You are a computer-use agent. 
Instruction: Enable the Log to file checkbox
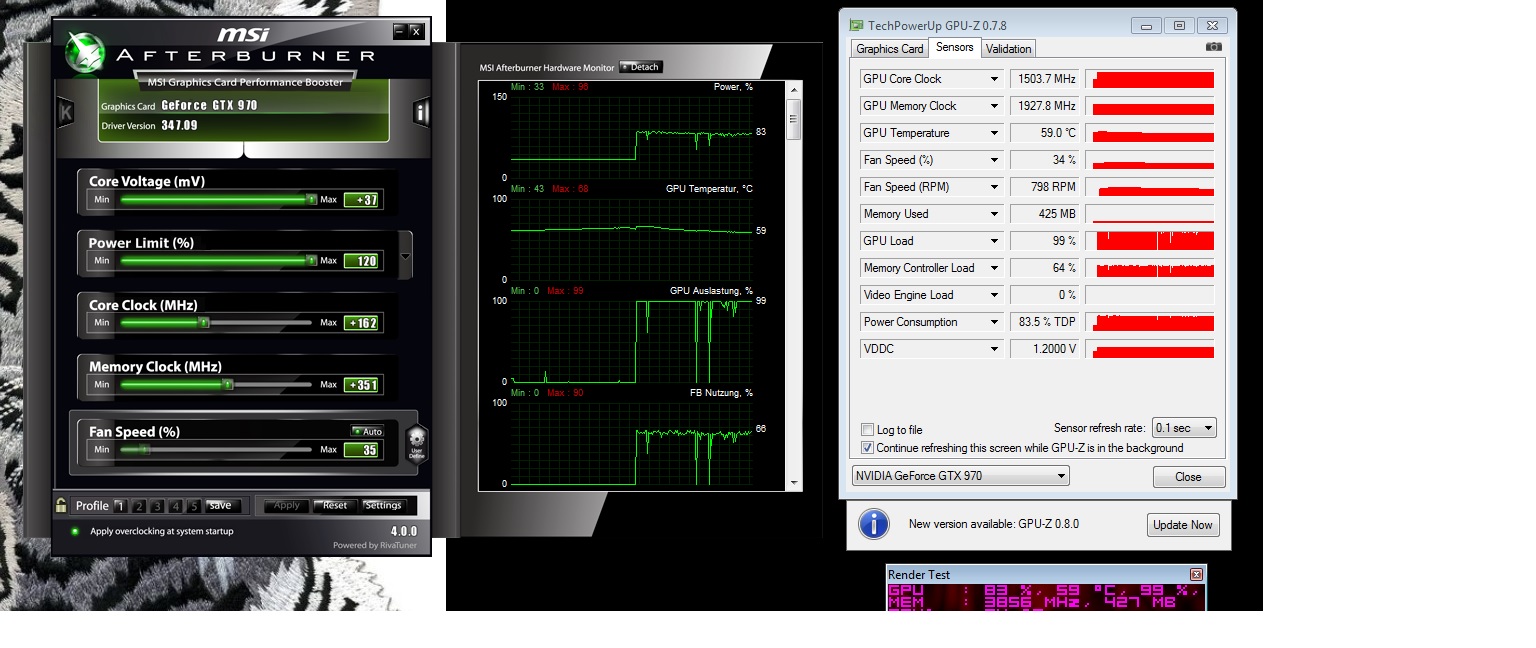pyautogui.click(x=868, y=430)
